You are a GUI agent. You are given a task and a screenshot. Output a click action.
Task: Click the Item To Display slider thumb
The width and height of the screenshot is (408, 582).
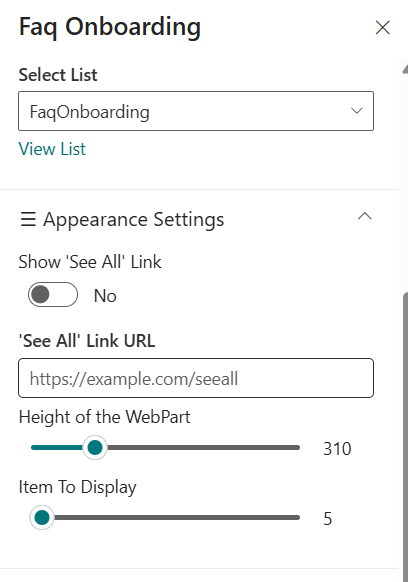point(42,517)
